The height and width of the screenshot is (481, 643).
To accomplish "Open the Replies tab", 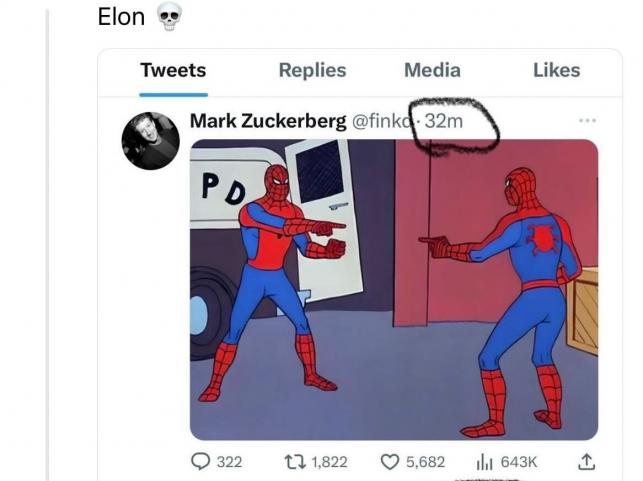I will [x=312, y=70].
